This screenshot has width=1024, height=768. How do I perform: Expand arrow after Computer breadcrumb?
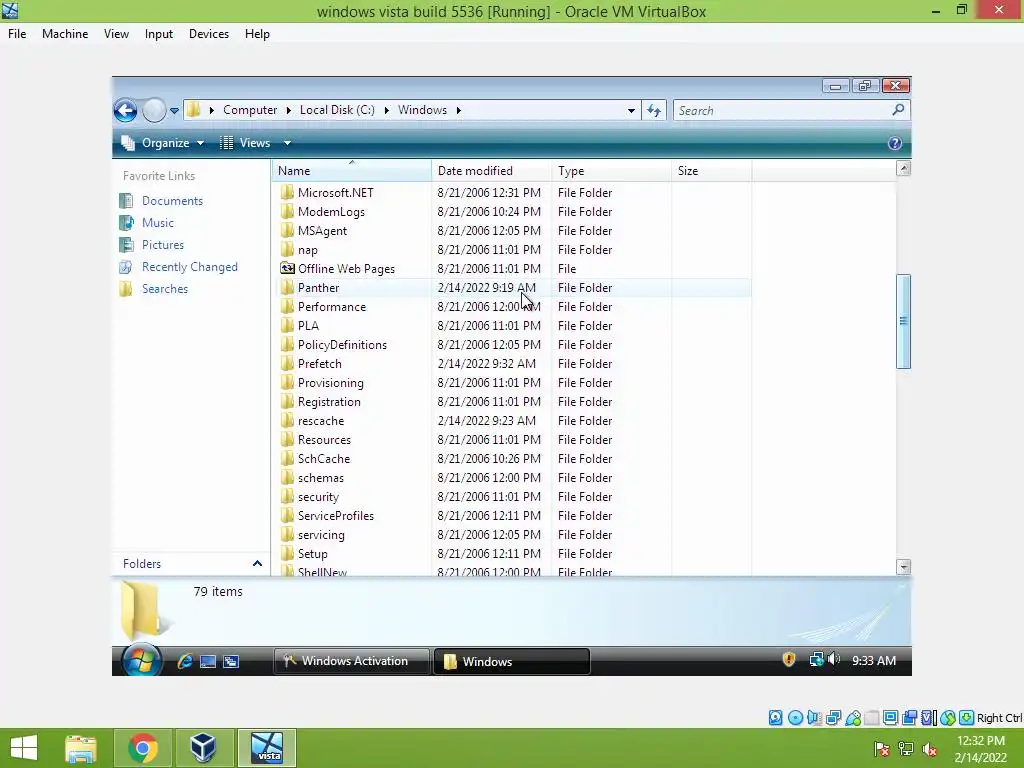(288, 110)
